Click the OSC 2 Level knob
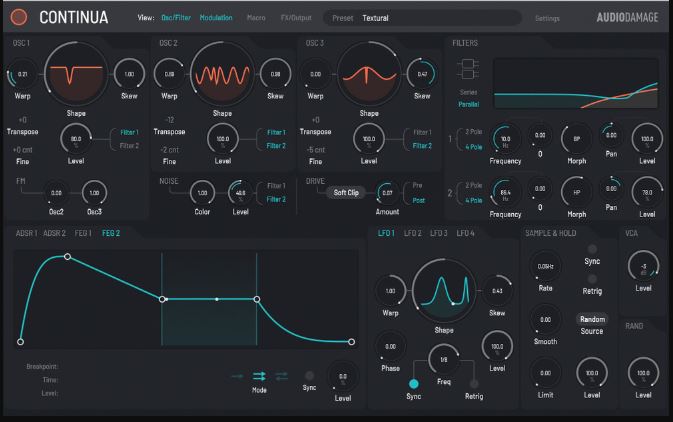Screen dimensions: 673x422 [x=222, y=139]
